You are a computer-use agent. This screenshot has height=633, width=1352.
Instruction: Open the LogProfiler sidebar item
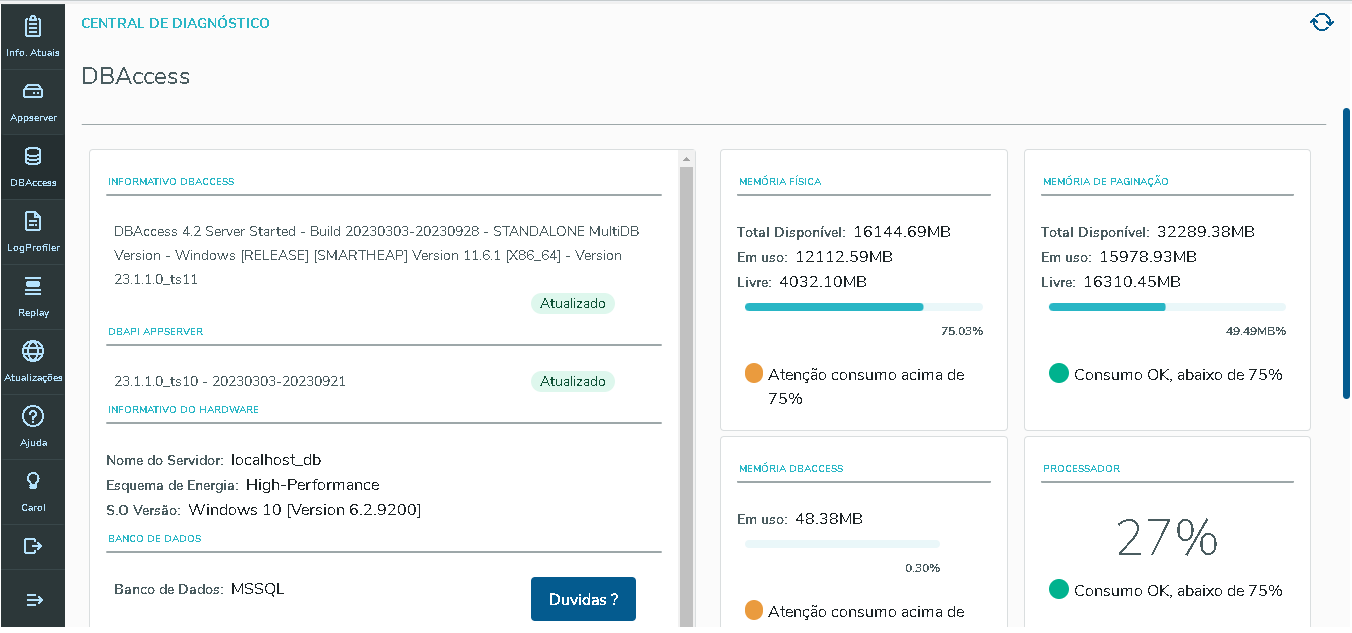[x=32, y=231]
